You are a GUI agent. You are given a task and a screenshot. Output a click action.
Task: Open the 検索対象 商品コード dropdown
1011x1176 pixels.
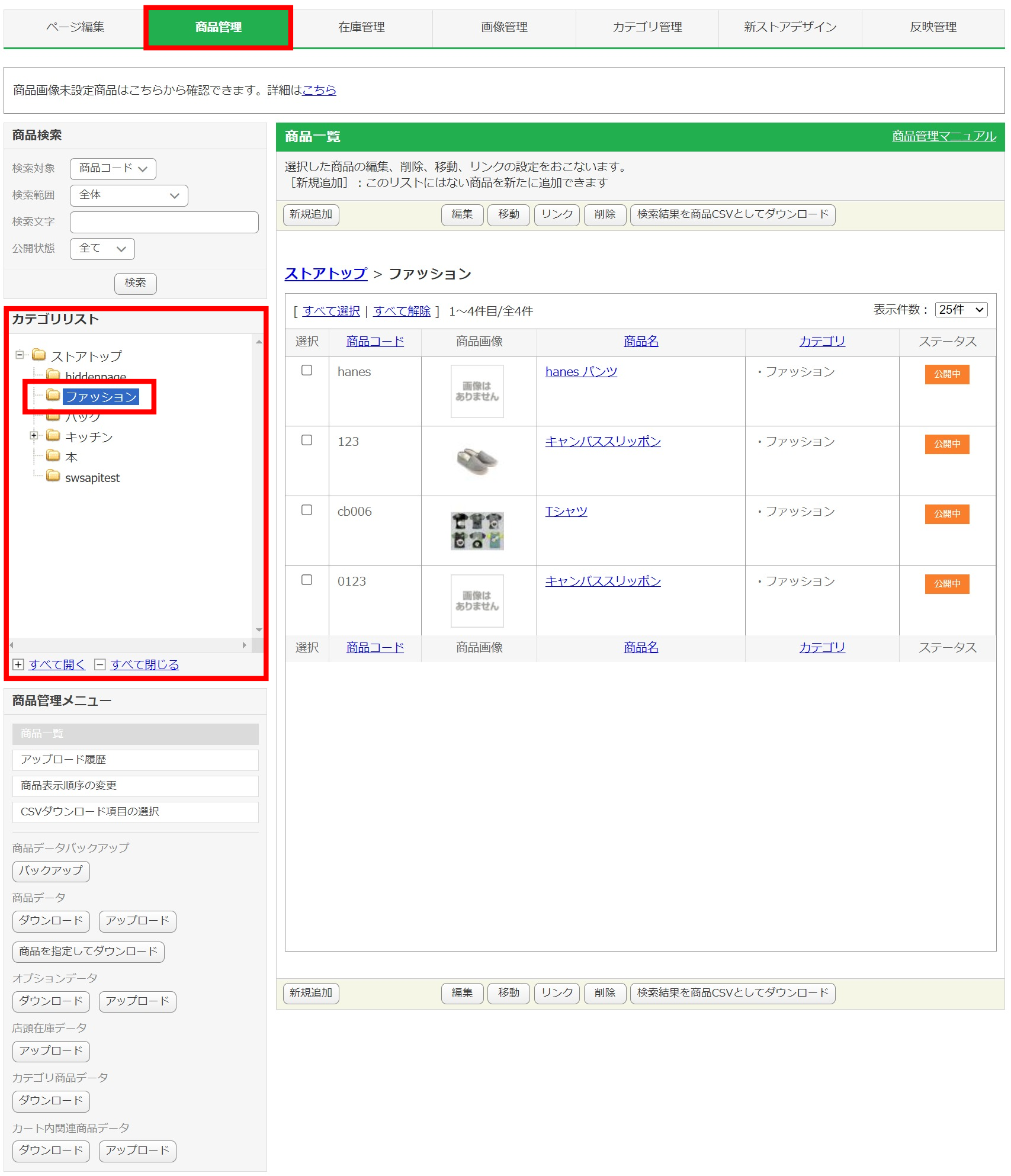pyautogui.click(x=113, y=169)
